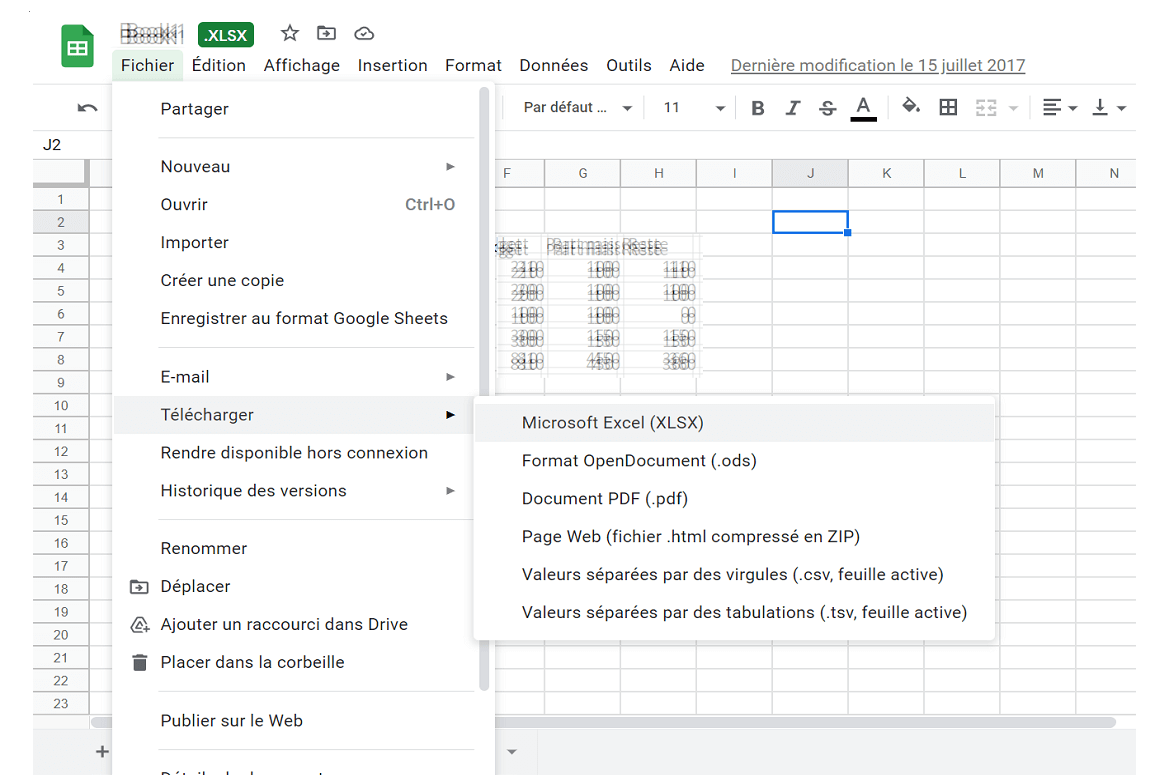Star the document with the star icon
This screenshot has width=1149, height=775.
289,33
